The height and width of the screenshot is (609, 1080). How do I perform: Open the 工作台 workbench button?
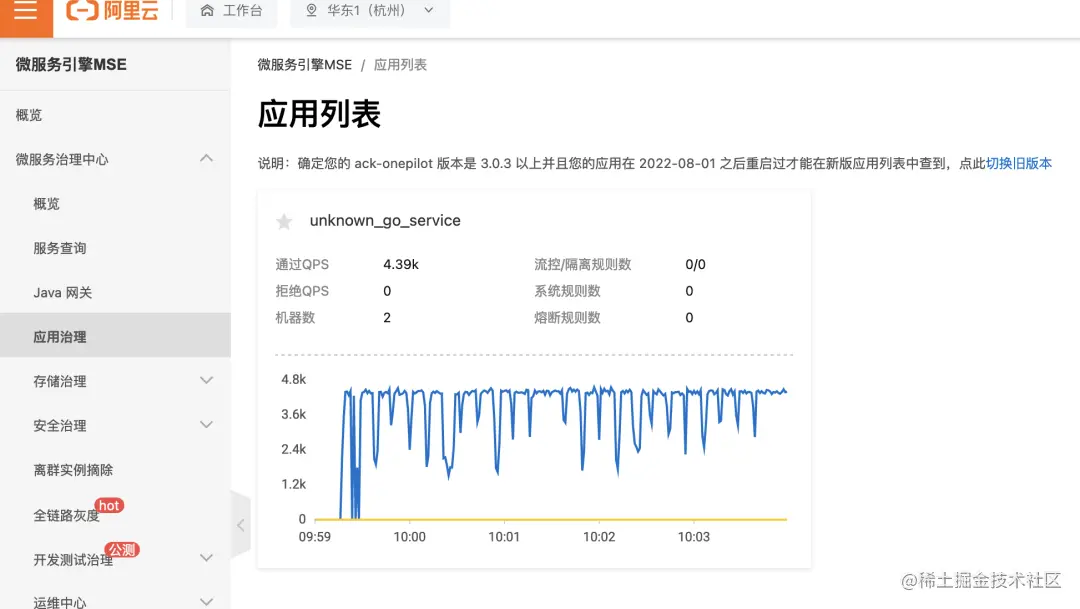pyautogui.click(x=231, y=11)
